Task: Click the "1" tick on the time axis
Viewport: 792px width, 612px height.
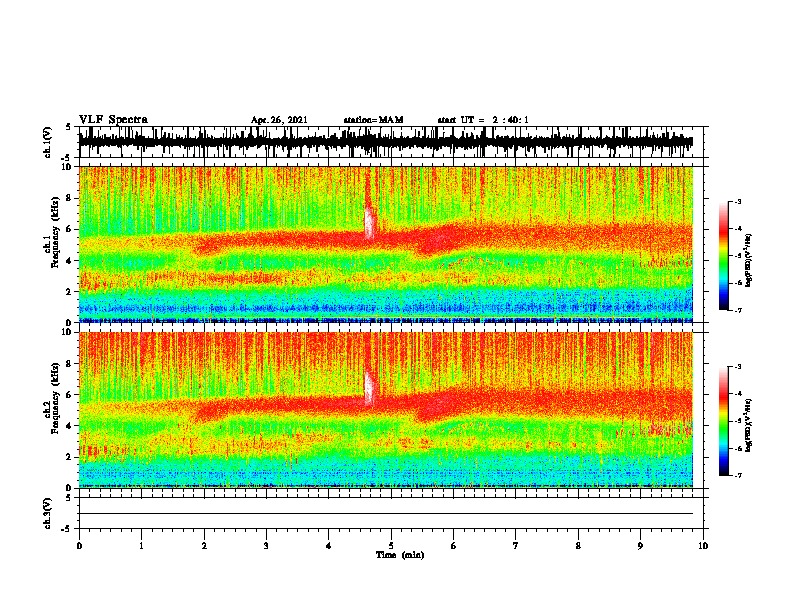Action: coord(141,546)
